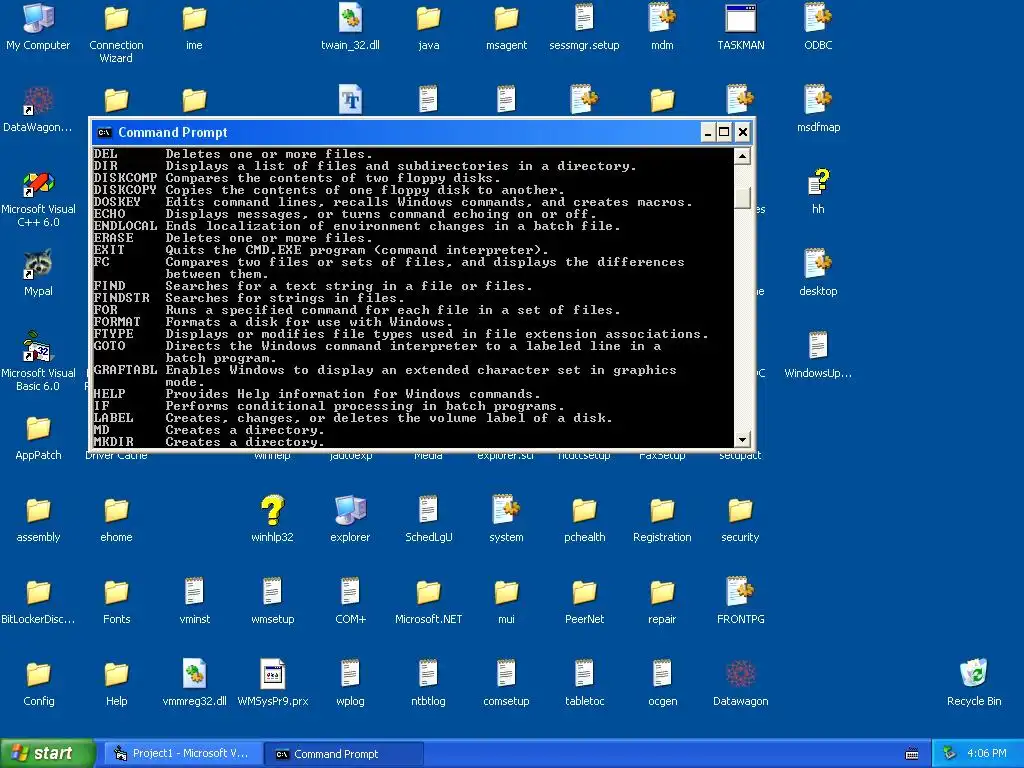
Task: Select the WMSysPr9.prx file icon
Action: point(272,675)
